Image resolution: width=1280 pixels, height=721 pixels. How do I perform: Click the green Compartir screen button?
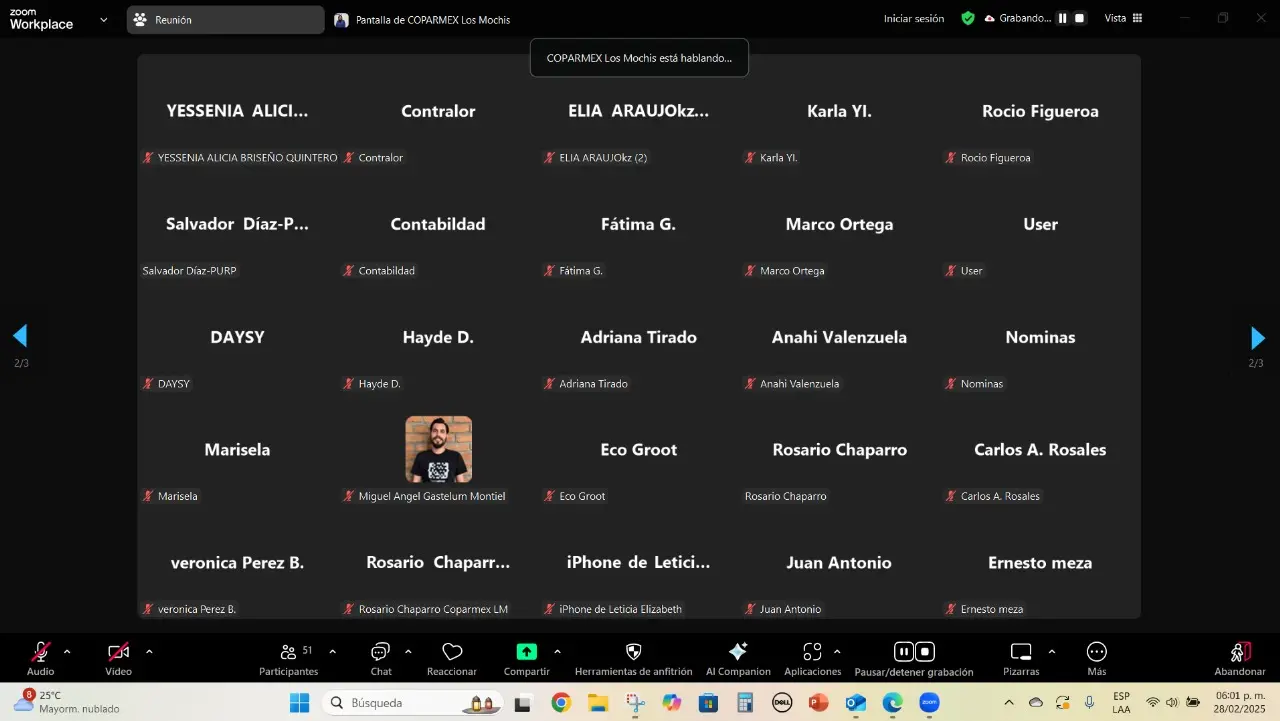tap(526, 653)
